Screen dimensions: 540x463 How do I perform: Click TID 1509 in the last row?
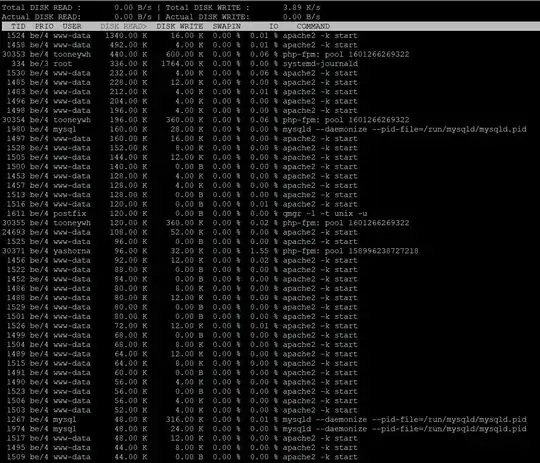pyautogui.click(x=16, y=457)
